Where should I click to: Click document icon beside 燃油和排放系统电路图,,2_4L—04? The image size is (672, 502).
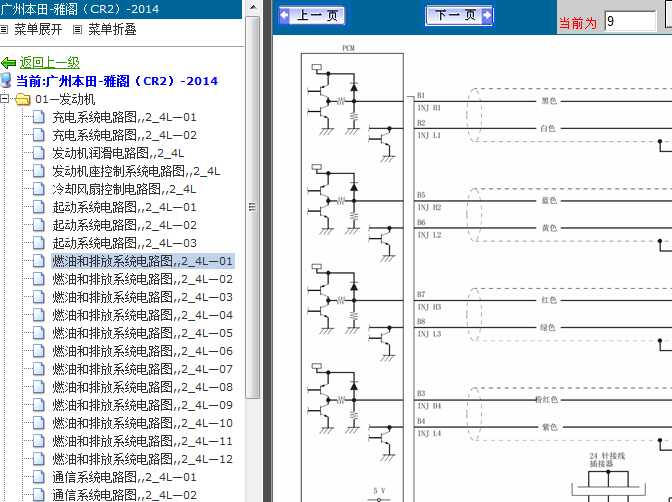pyautogui.click(x=39, y=315)
